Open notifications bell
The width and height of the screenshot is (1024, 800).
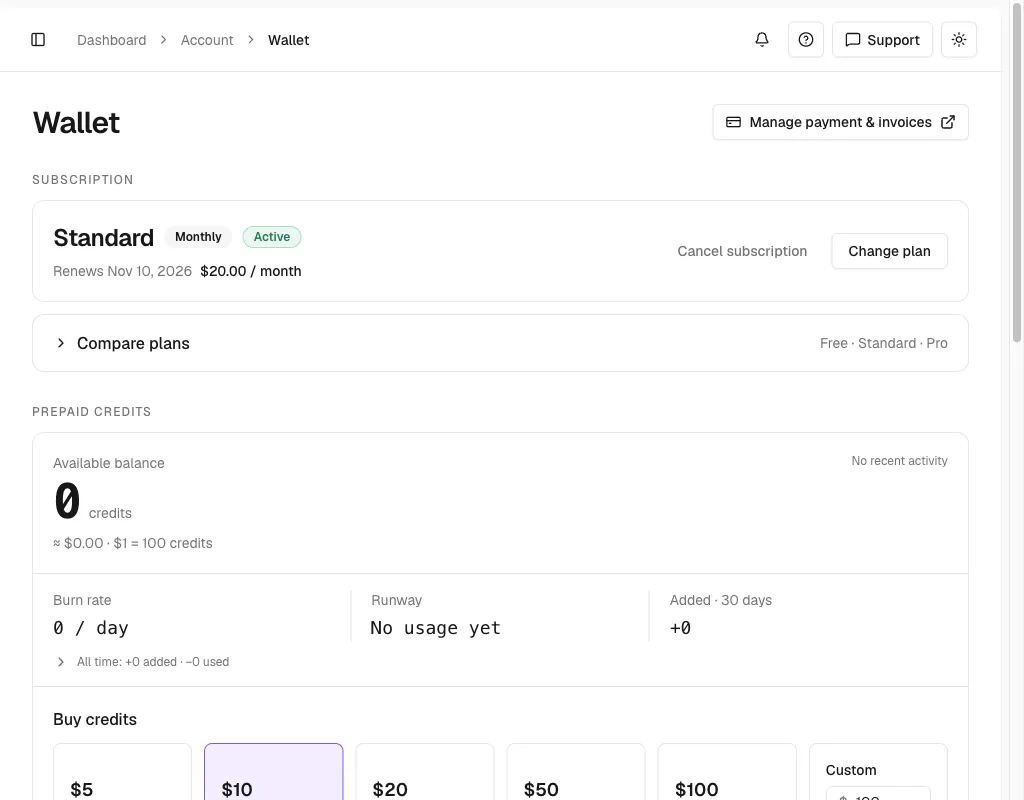761,40
